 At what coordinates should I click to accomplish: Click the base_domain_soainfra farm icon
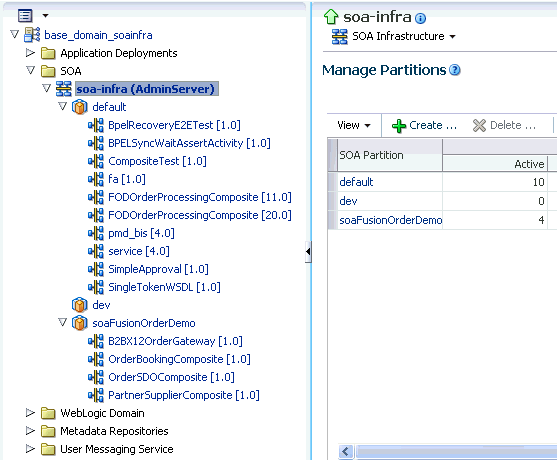(x=32, y=35)
